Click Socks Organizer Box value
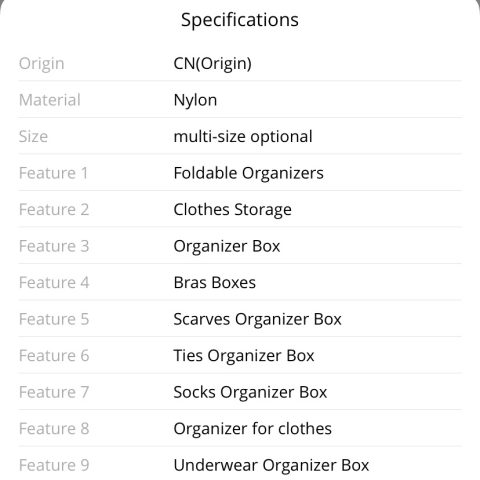 tap(250, 393)
